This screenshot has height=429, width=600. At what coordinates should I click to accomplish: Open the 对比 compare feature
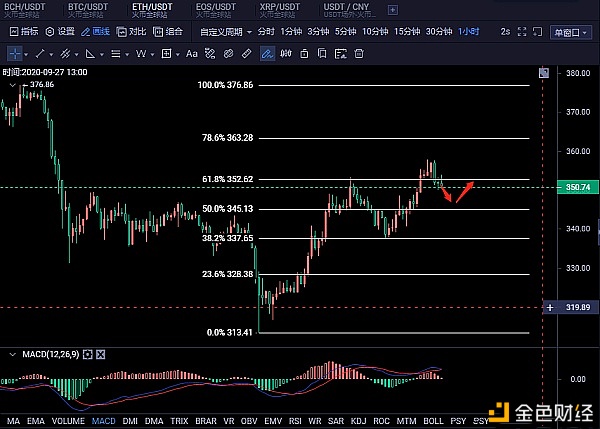131,32
